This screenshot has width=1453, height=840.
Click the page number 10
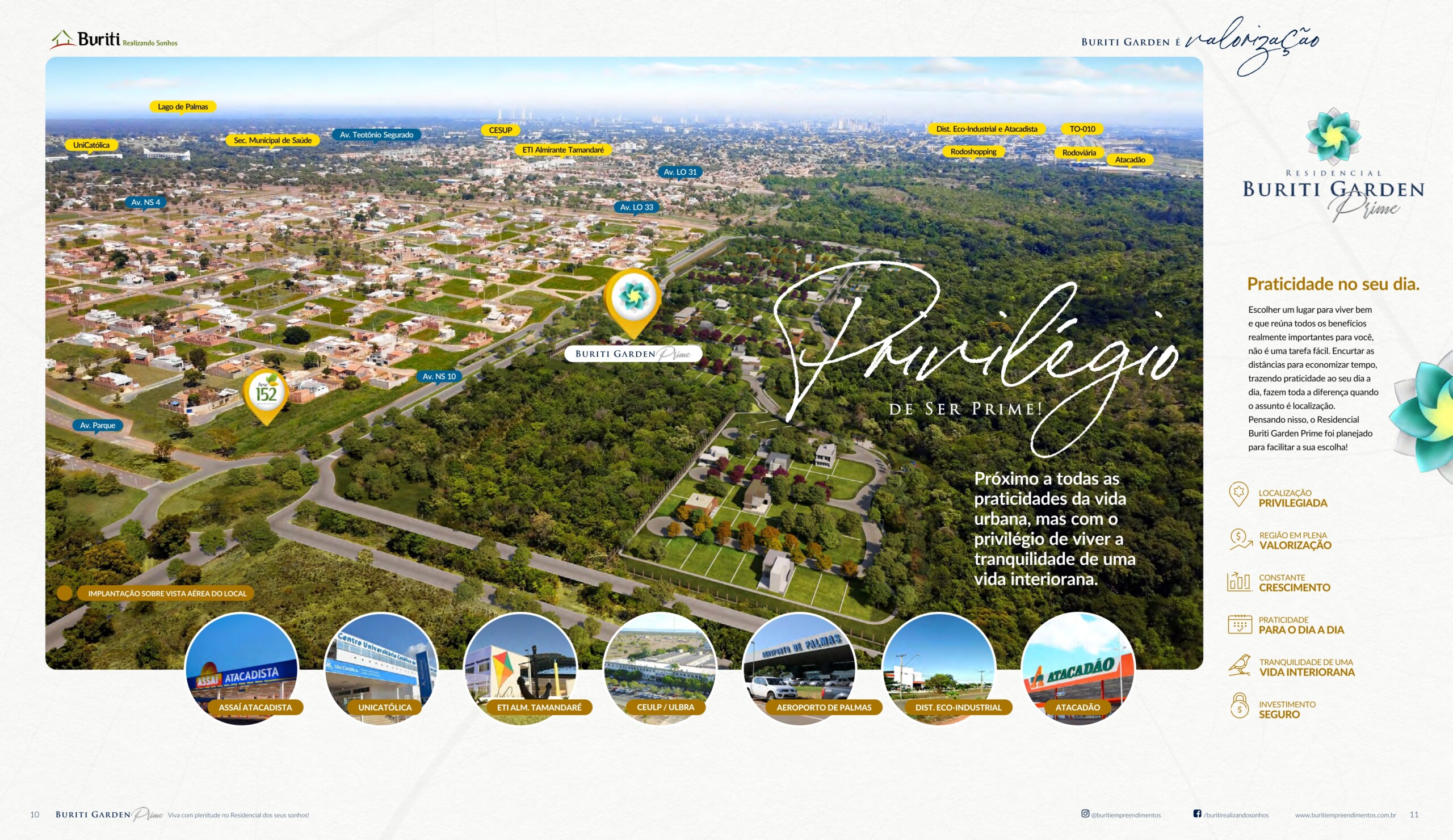tap(35, 814)
